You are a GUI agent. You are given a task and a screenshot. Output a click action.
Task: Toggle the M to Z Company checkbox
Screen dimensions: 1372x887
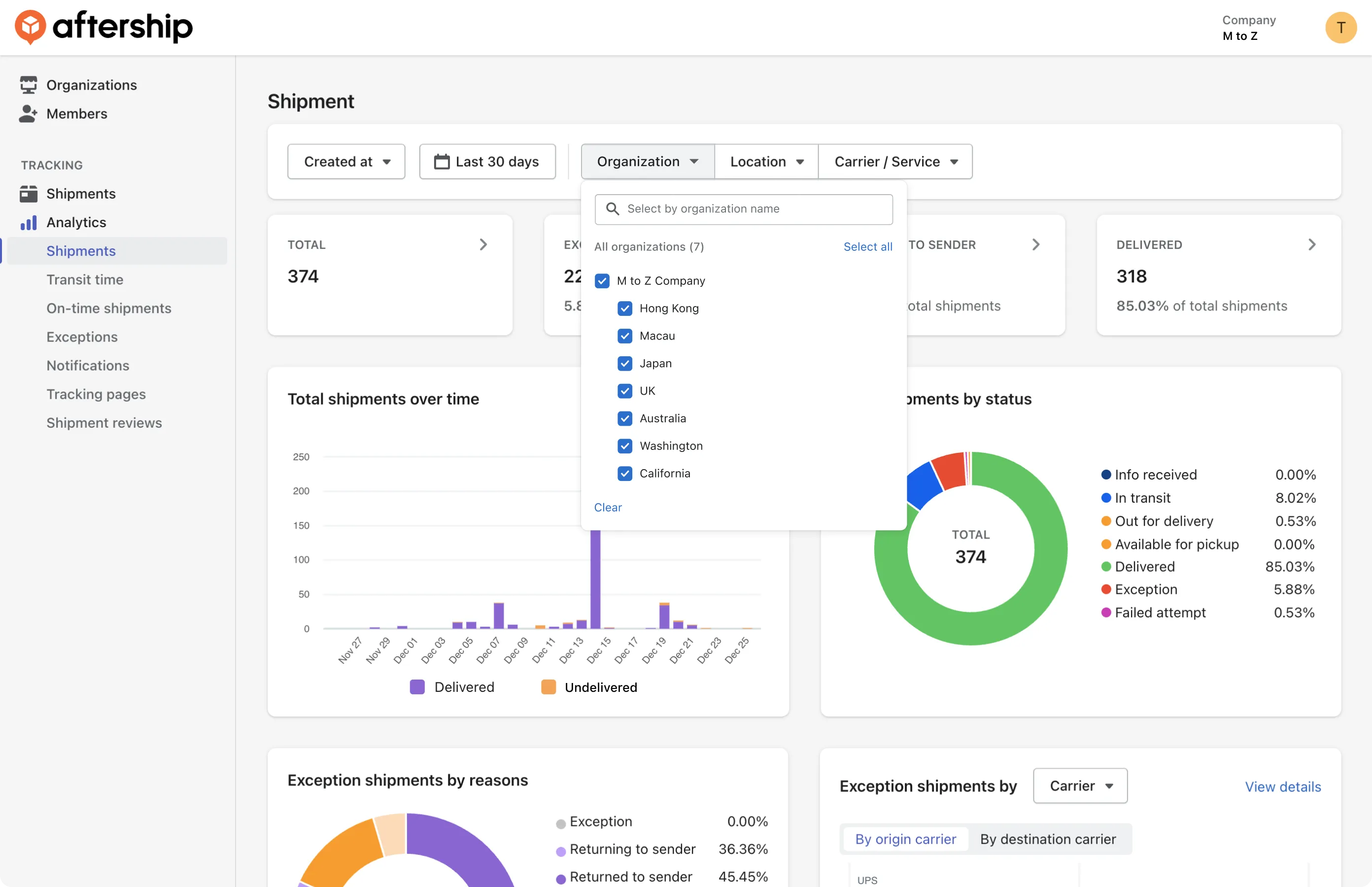[602, 281]
